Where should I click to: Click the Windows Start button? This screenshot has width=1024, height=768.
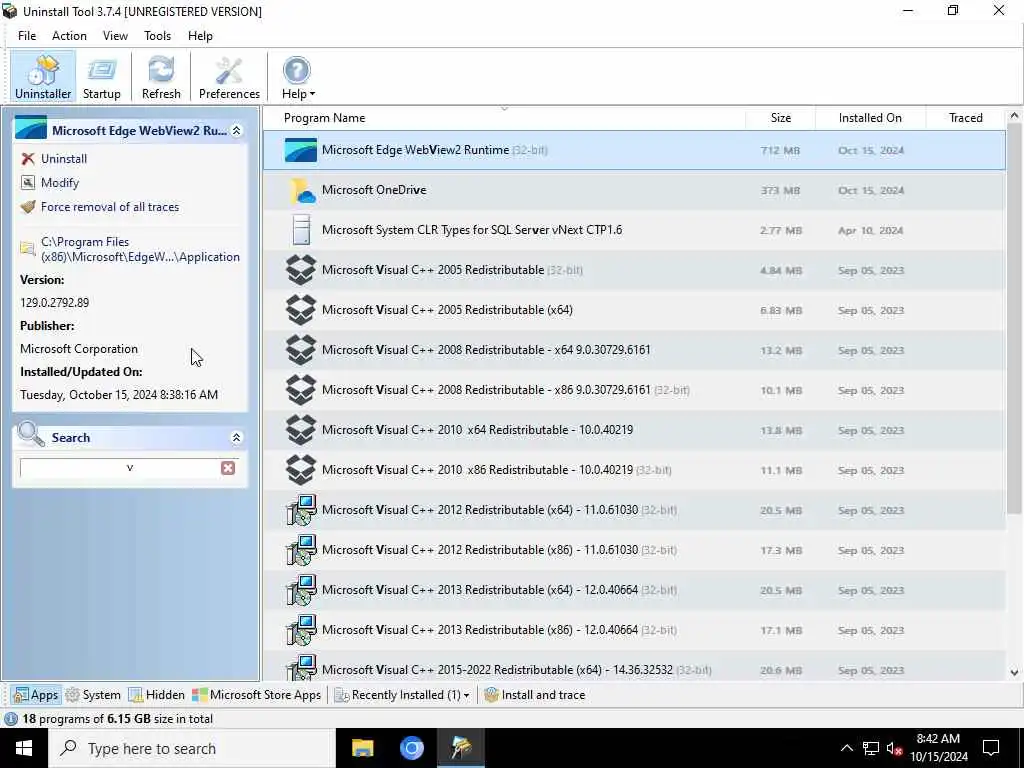24,748
